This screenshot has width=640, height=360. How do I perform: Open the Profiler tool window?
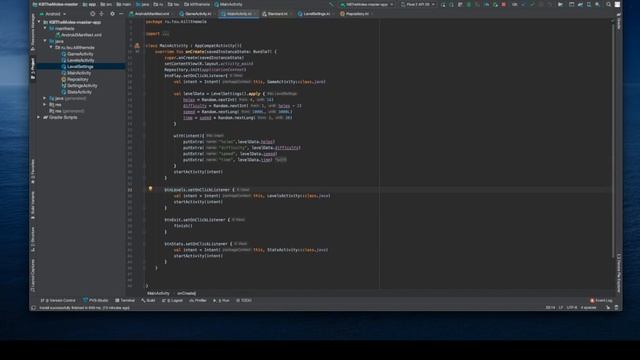coord(198,300)
